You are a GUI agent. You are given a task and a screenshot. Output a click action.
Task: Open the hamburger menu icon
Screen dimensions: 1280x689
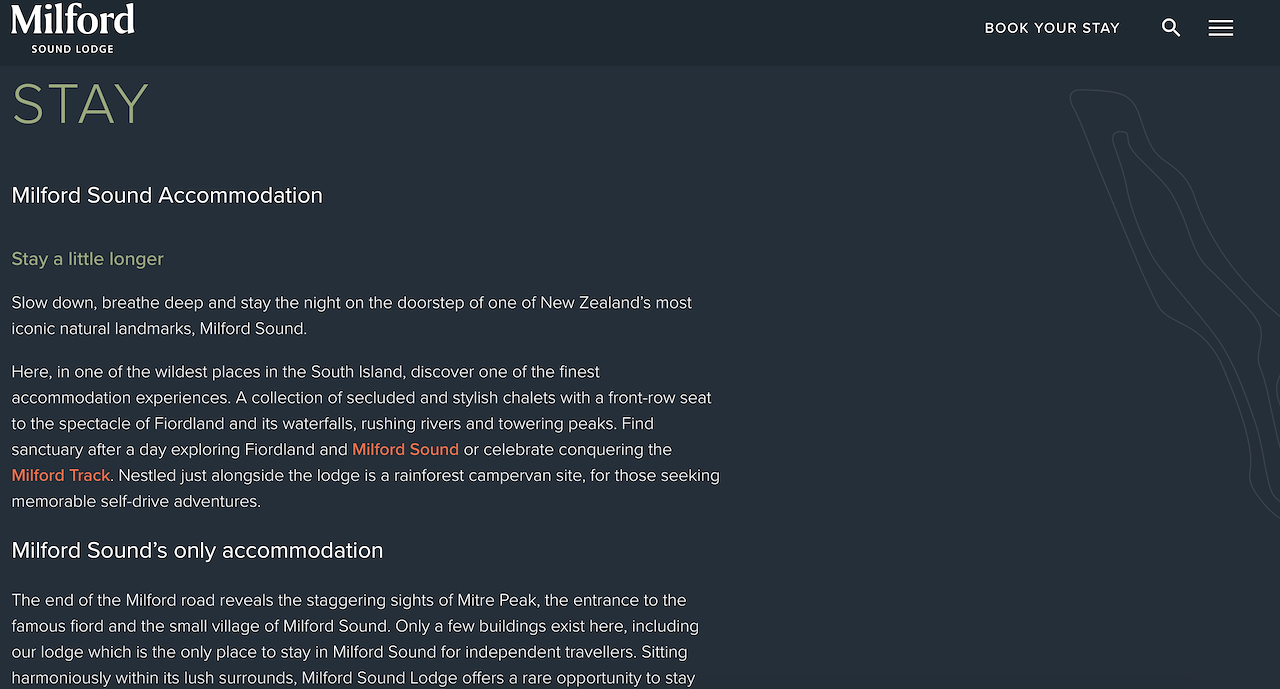1220,28
